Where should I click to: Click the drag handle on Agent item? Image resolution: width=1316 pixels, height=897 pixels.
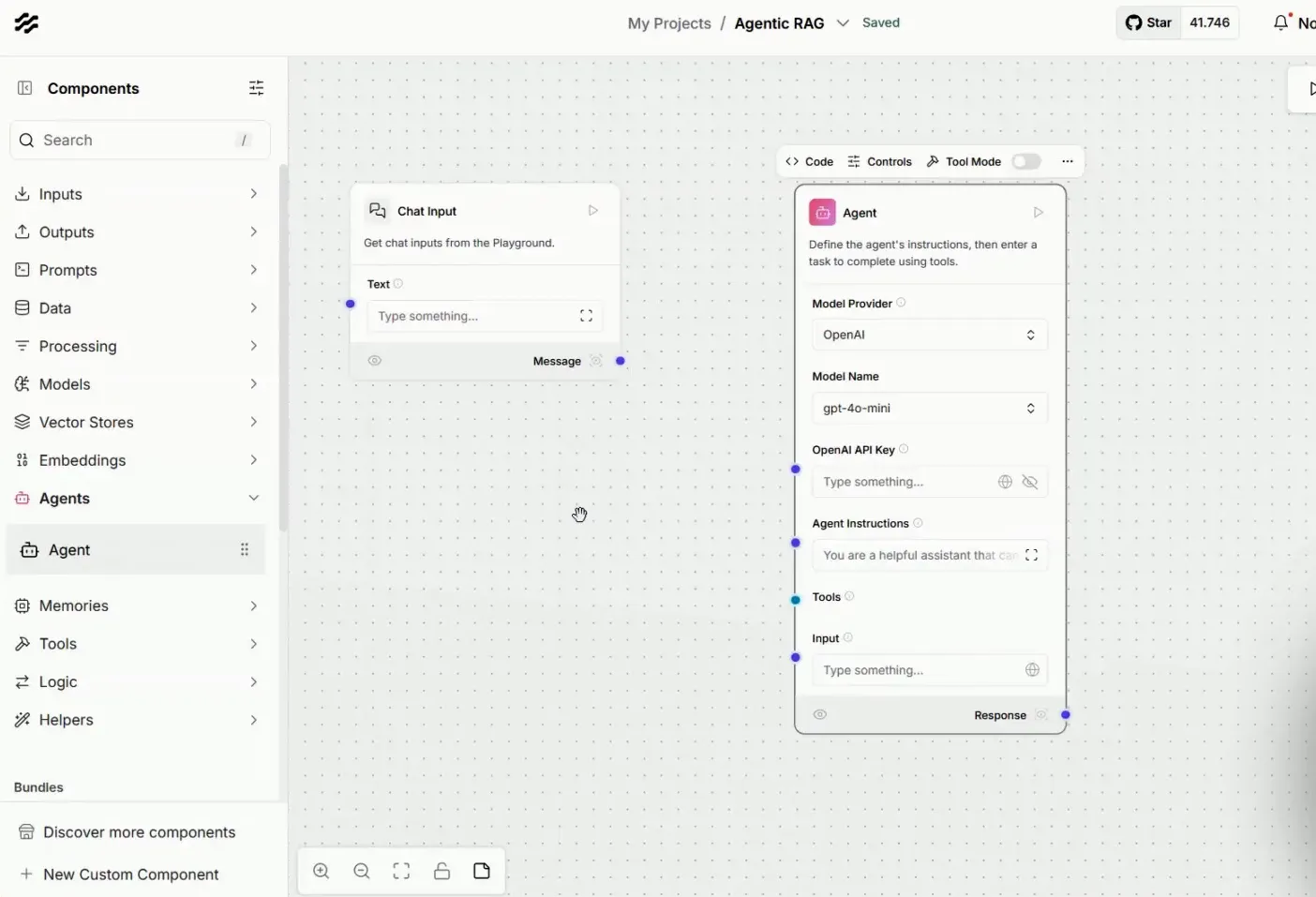(245, 550)
